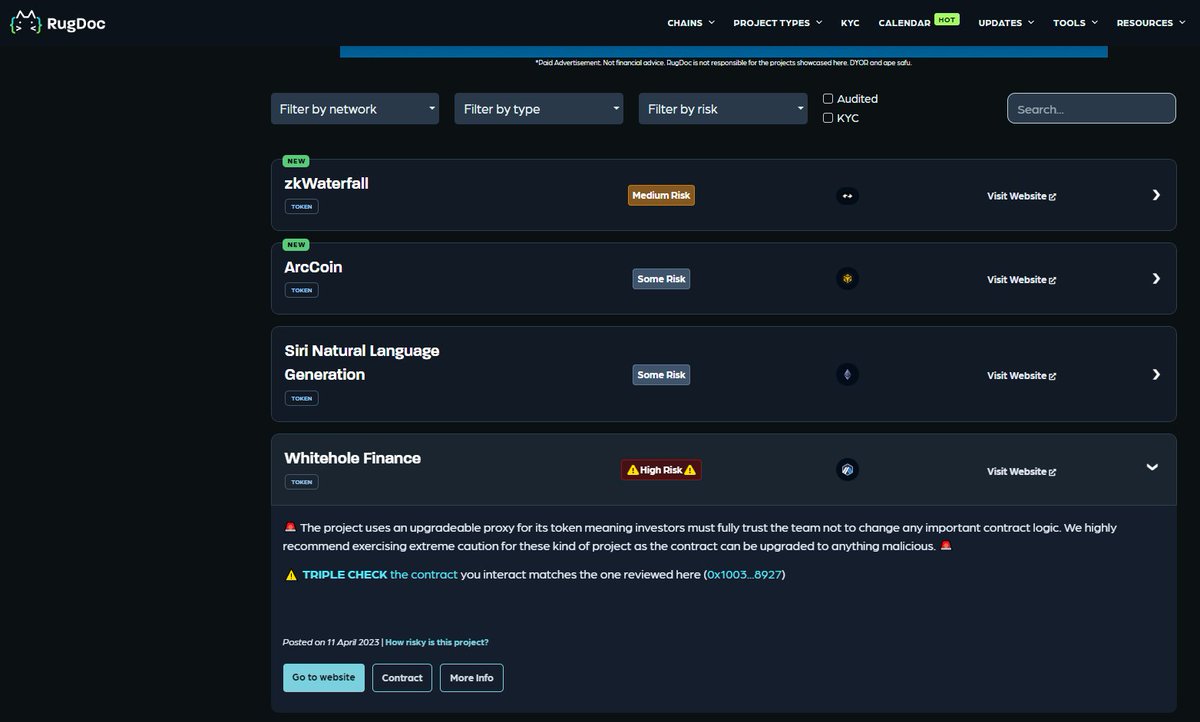This screenshot has height=722, width=1200.
Task: Click the NEW badge on zkWaterfall
Action: point(296,161)
